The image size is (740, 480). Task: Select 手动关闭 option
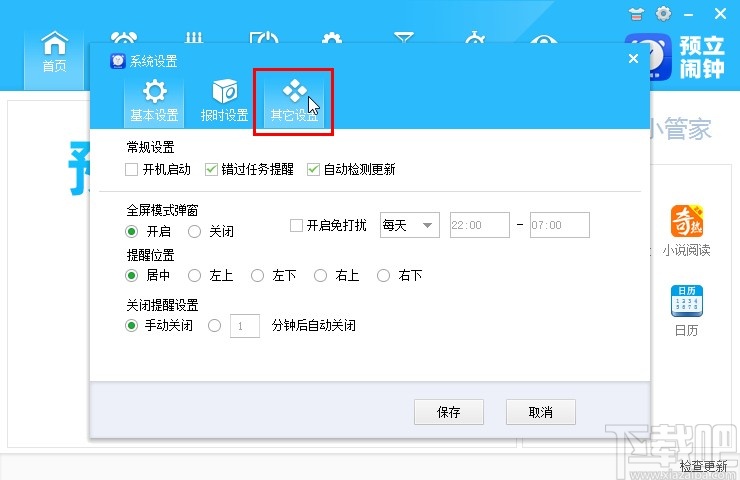132,326
